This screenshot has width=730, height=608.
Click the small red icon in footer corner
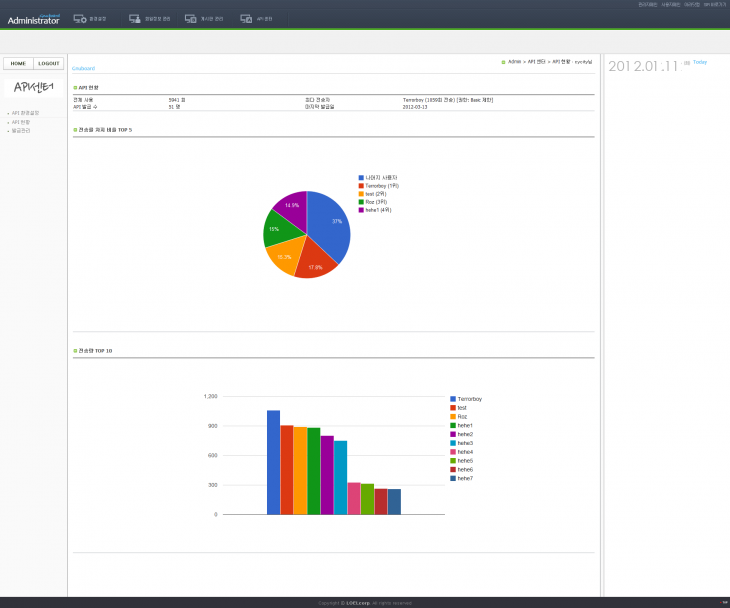pyautogui.click(x=723, y=602)
